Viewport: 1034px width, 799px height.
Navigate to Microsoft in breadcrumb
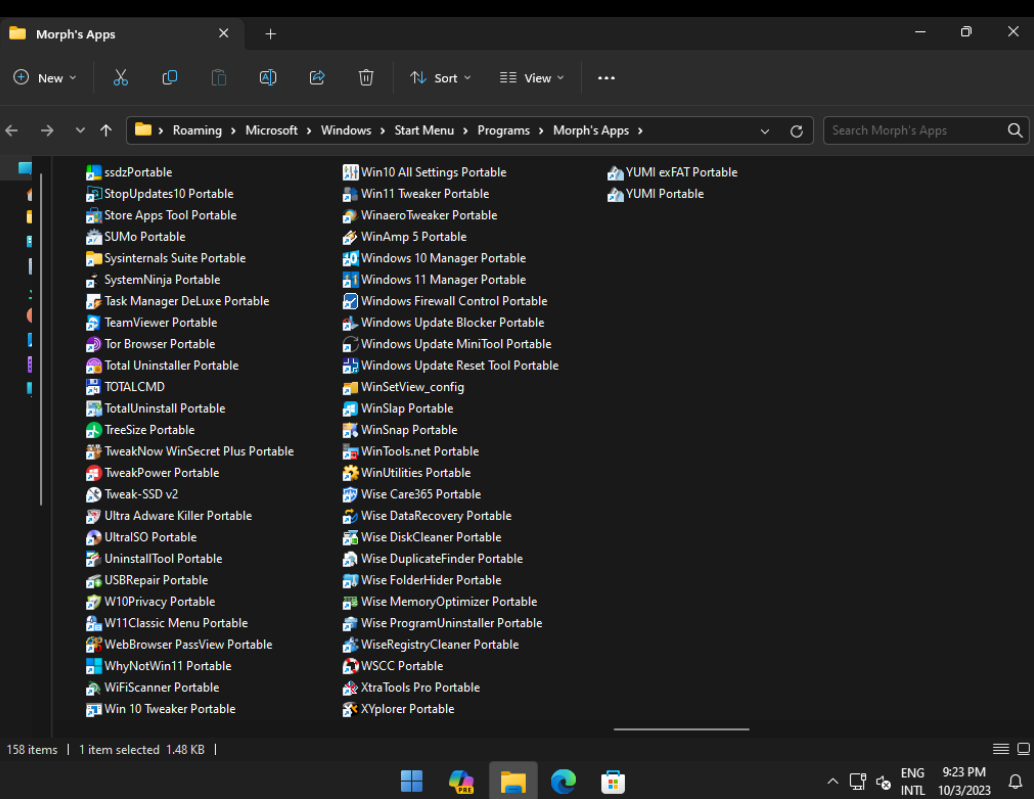point(271,131)
